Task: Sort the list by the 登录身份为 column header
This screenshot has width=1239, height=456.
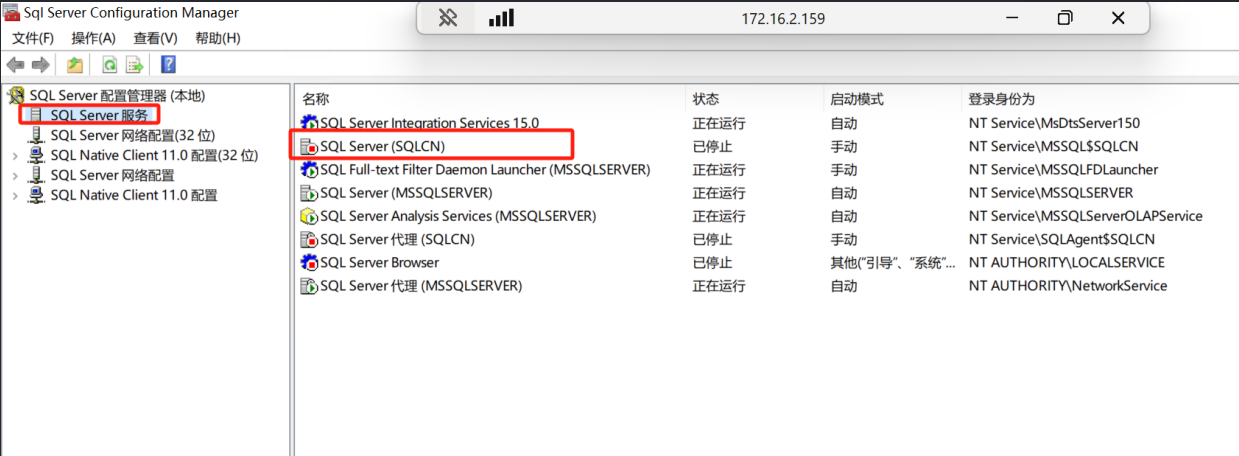Action: click(1001, 99)
